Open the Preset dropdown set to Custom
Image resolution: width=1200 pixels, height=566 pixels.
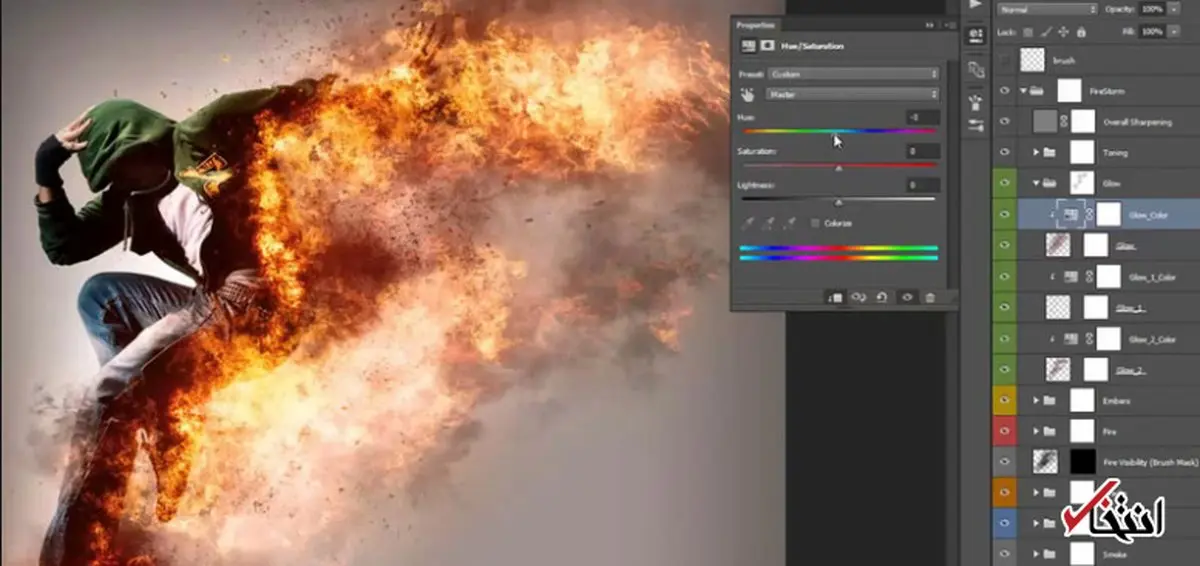point(852,74)
